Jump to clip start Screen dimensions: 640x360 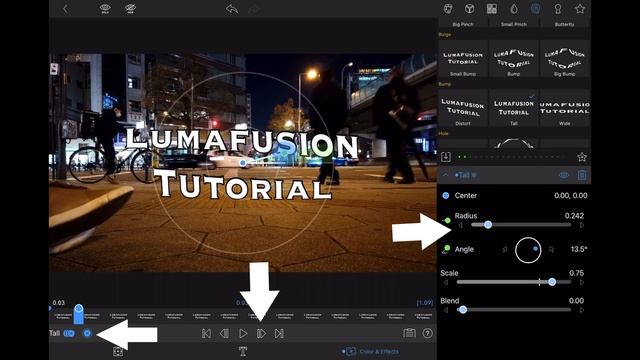click(x=206, y=333)
